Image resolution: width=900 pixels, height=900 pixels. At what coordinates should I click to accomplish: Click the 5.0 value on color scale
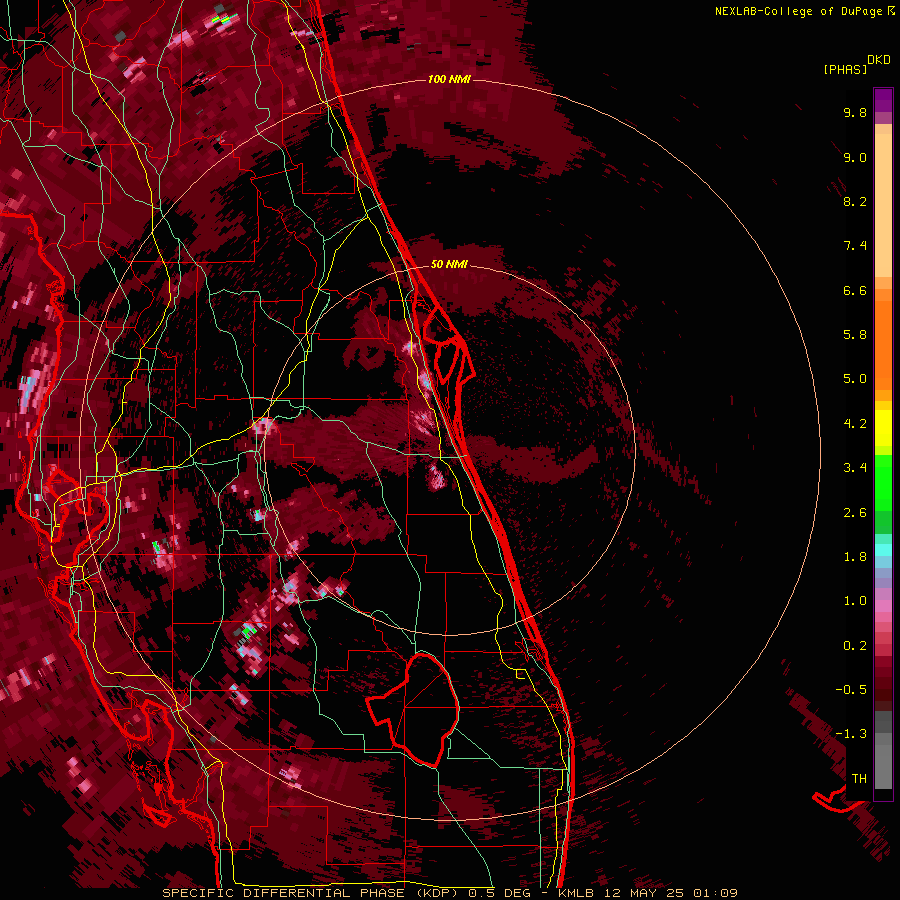coord(855,379)
